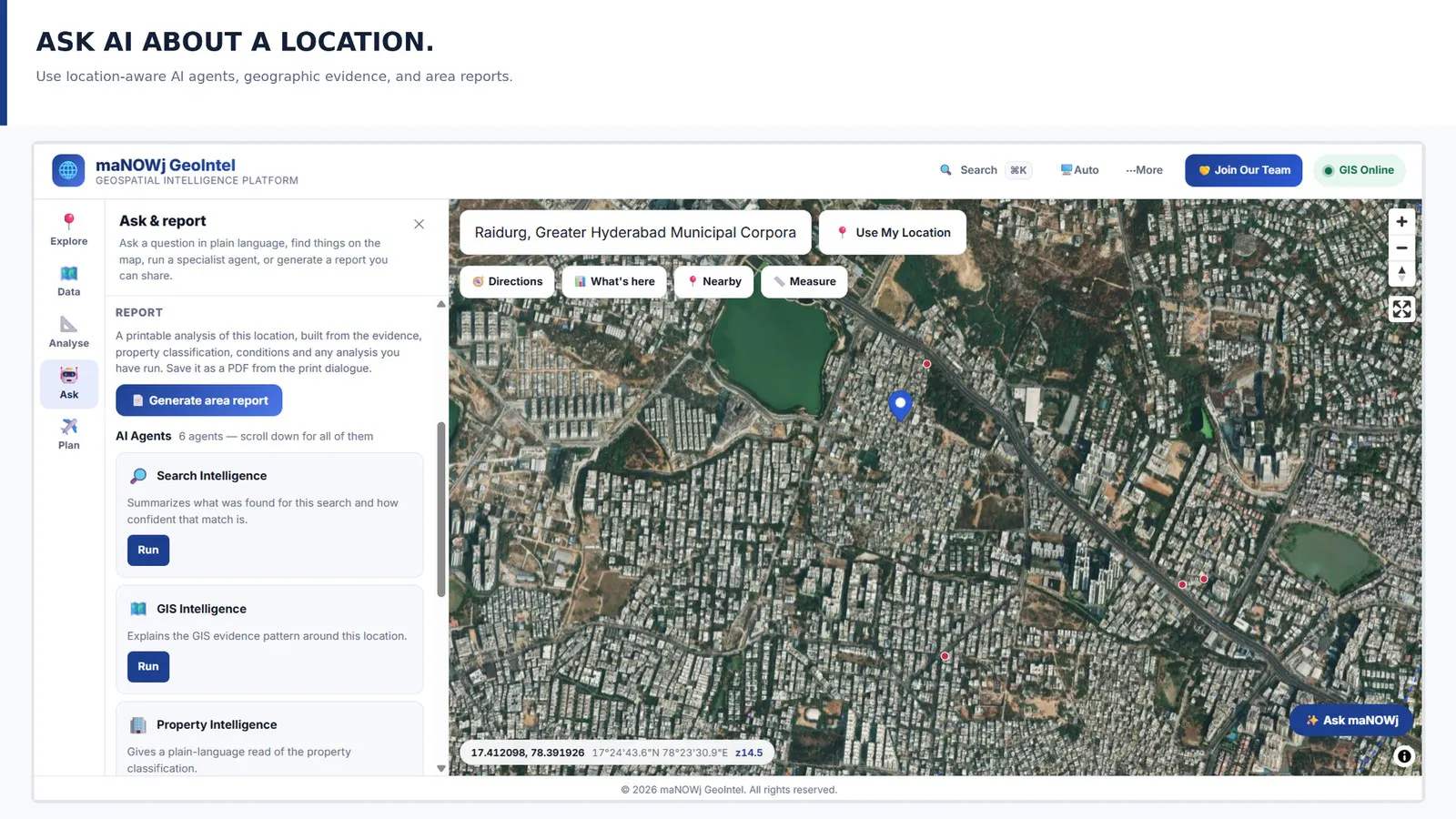Toggle the Auto theme setting

coord(1079,170)
